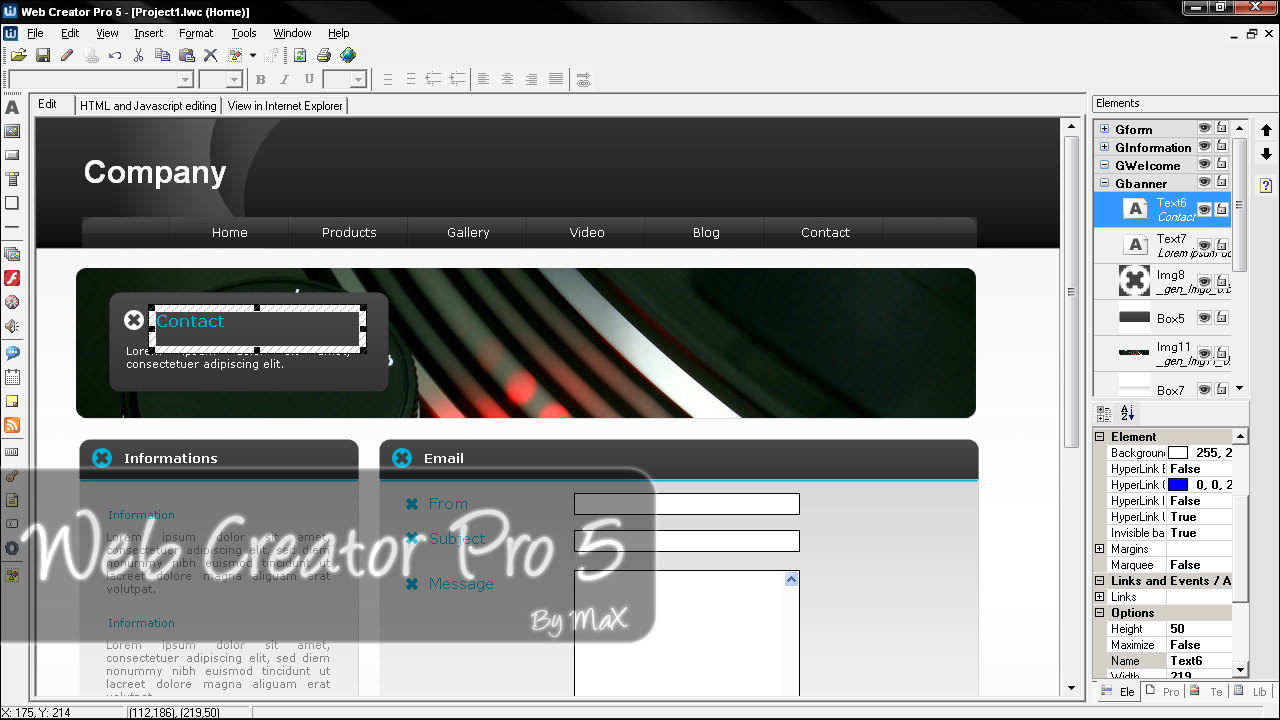This screenshot has width=1280, height=720.
Task: Click the globe publish icon in toolbar
Action: [348, 56]
